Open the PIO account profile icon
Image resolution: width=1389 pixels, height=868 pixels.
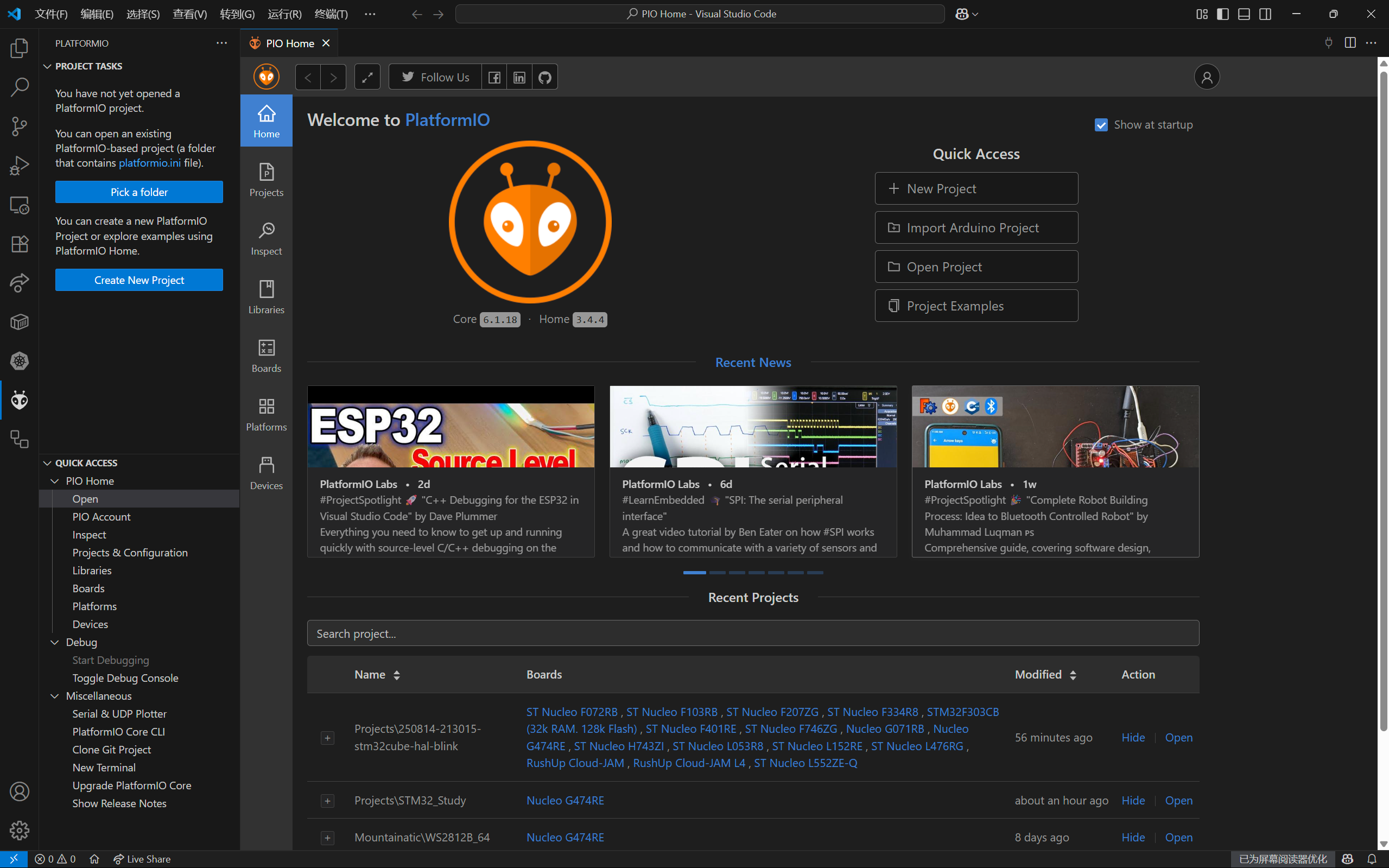pos(1207,77)
